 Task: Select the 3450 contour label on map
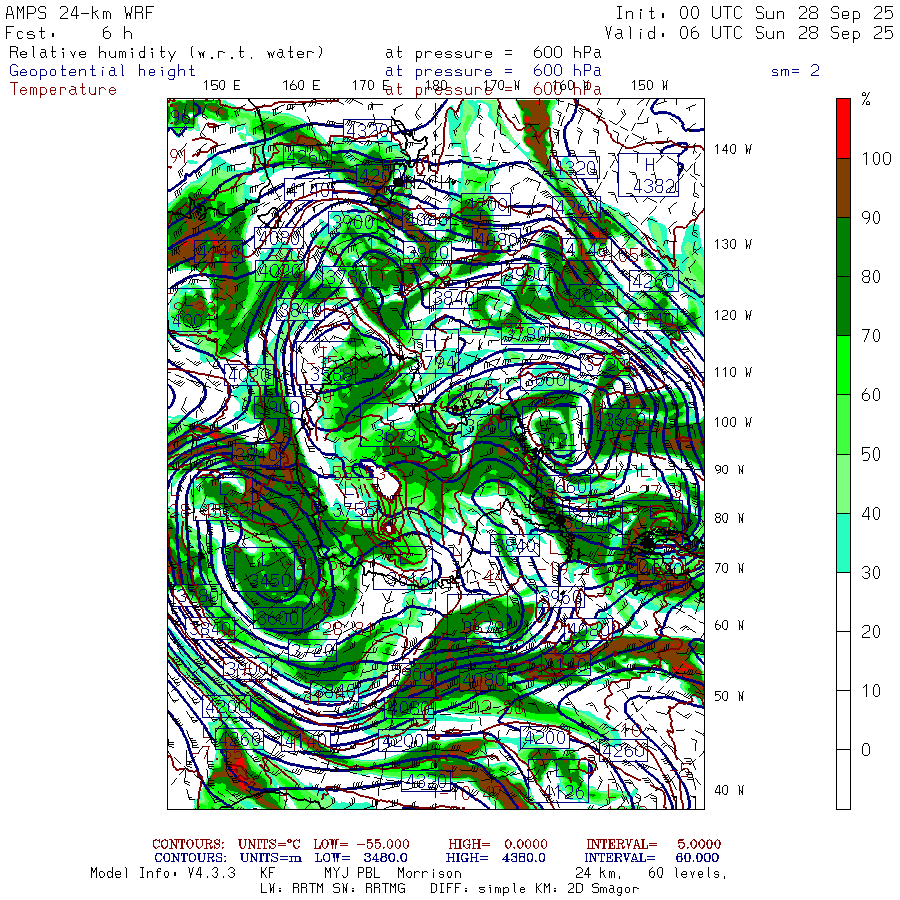pos(270,581)
